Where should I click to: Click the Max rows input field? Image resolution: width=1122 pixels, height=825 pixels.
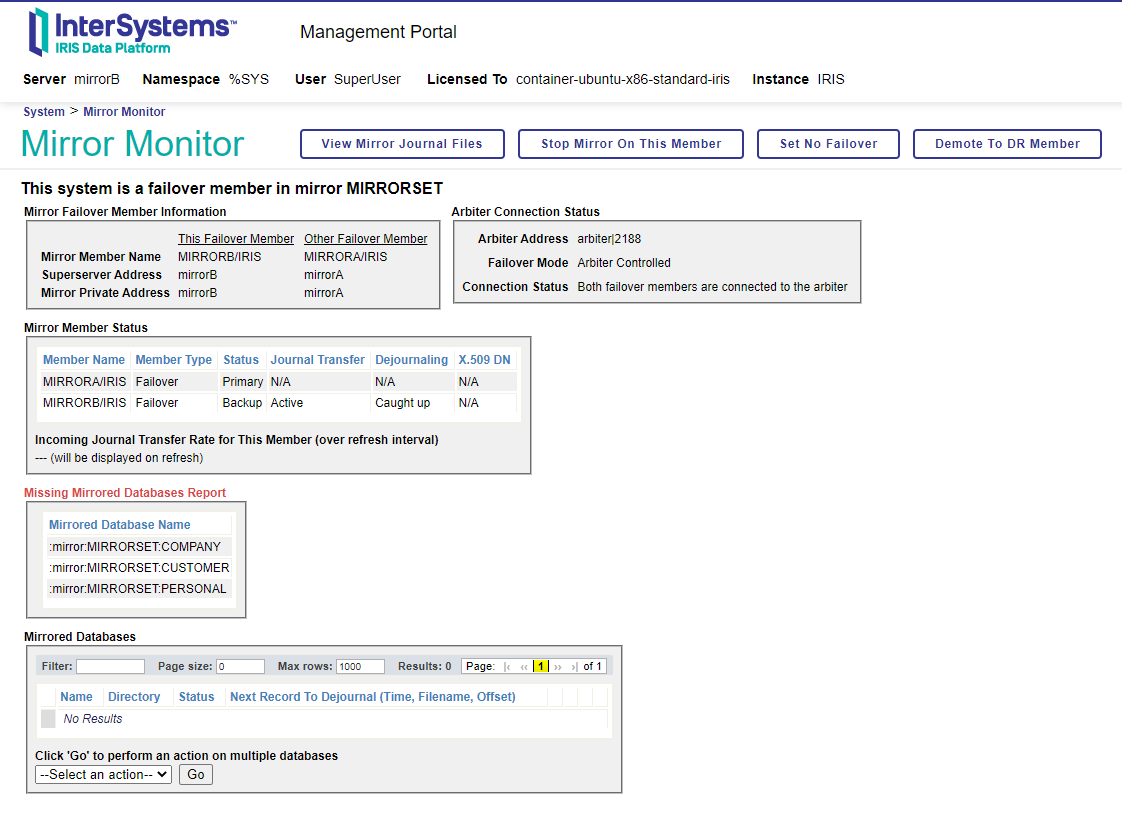pos(360,666)
